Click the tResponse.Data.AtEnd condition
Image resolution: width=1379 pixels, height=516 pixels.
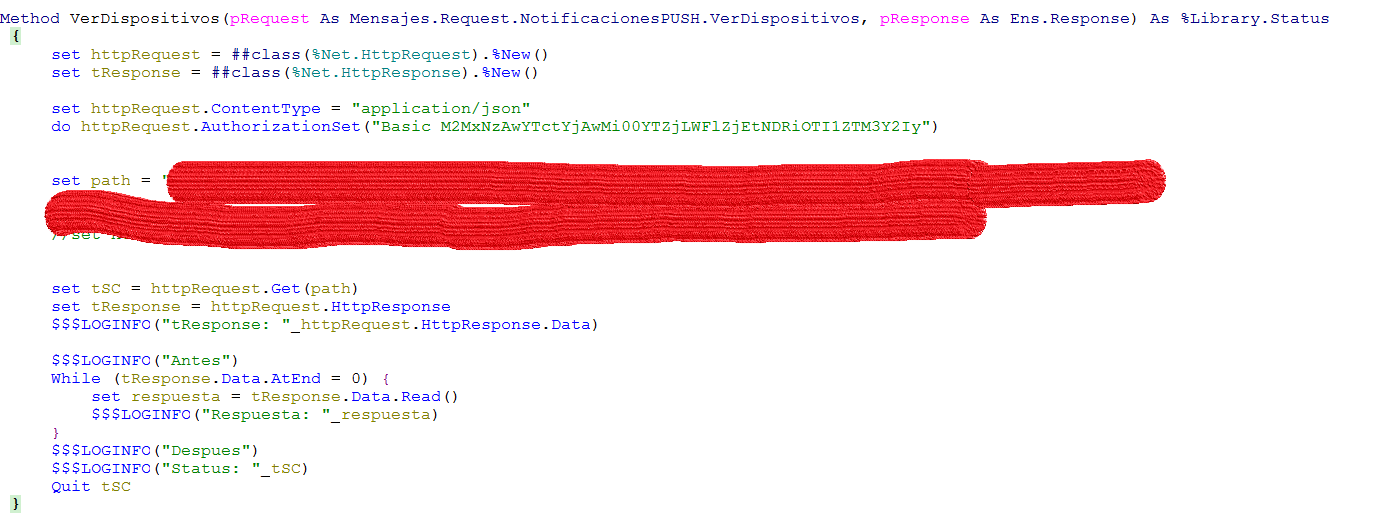pyautogui.click(x=223, y=379)
